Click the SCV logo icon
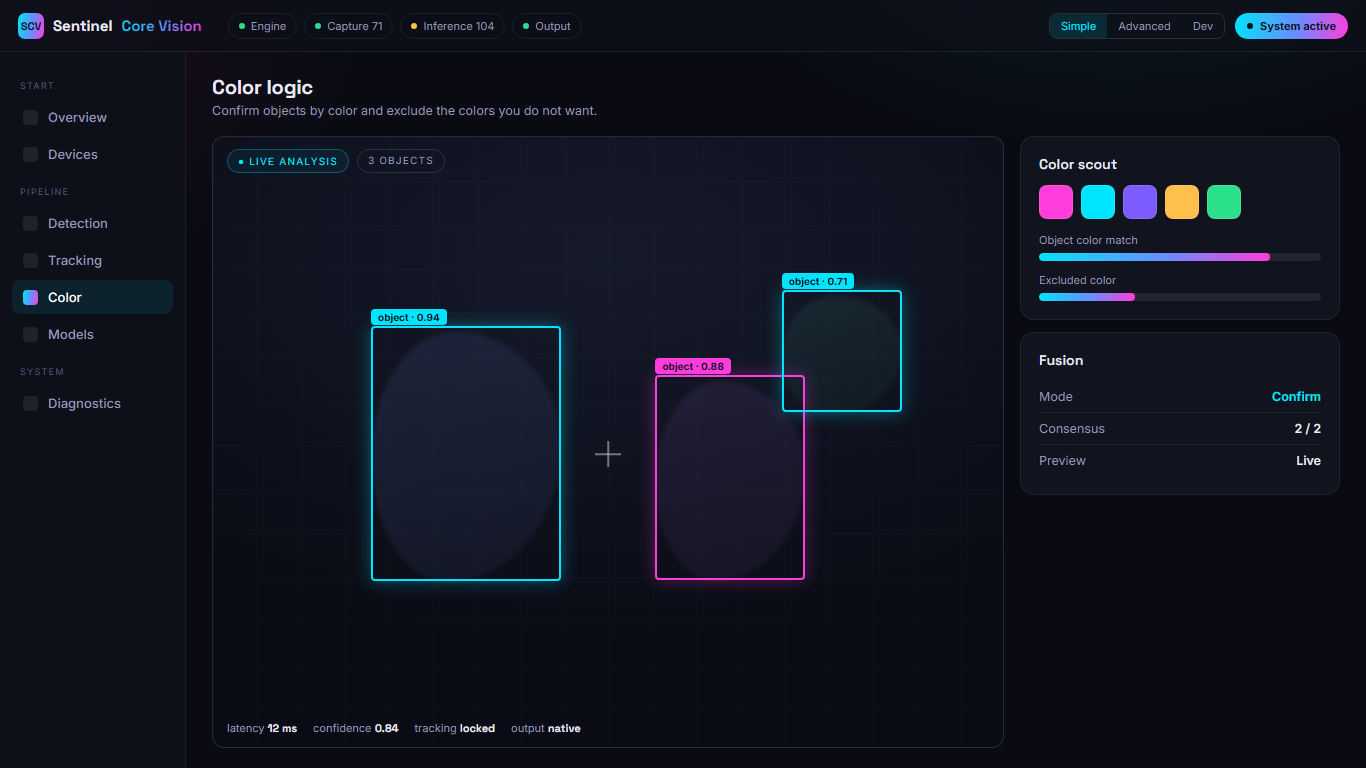The height and width of the screenshot is (768, 1366). point(31,26)
